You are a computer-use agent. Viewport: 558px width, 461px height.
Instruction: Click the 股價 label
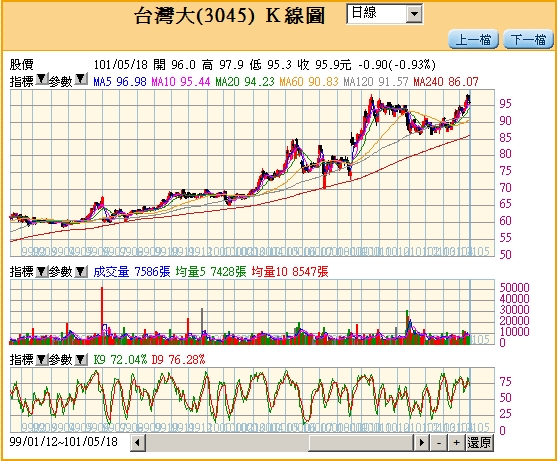[x=21, y=65]
